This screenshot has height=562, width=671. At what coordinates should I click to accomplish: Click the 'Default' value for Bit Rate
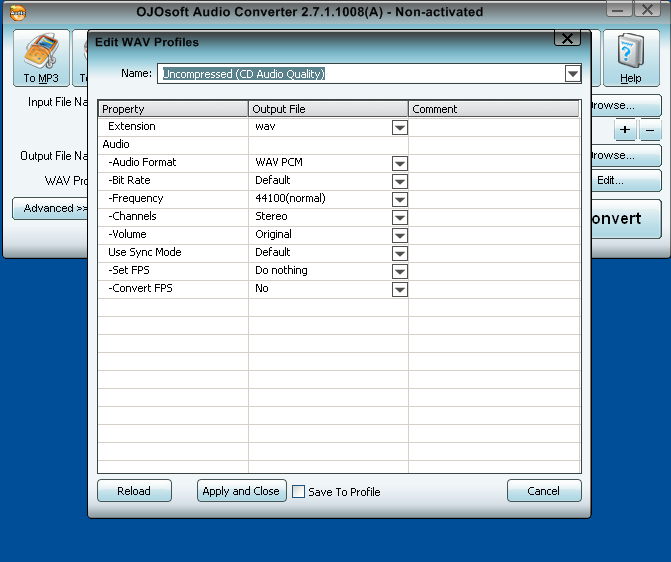click(x=273, y=181)
